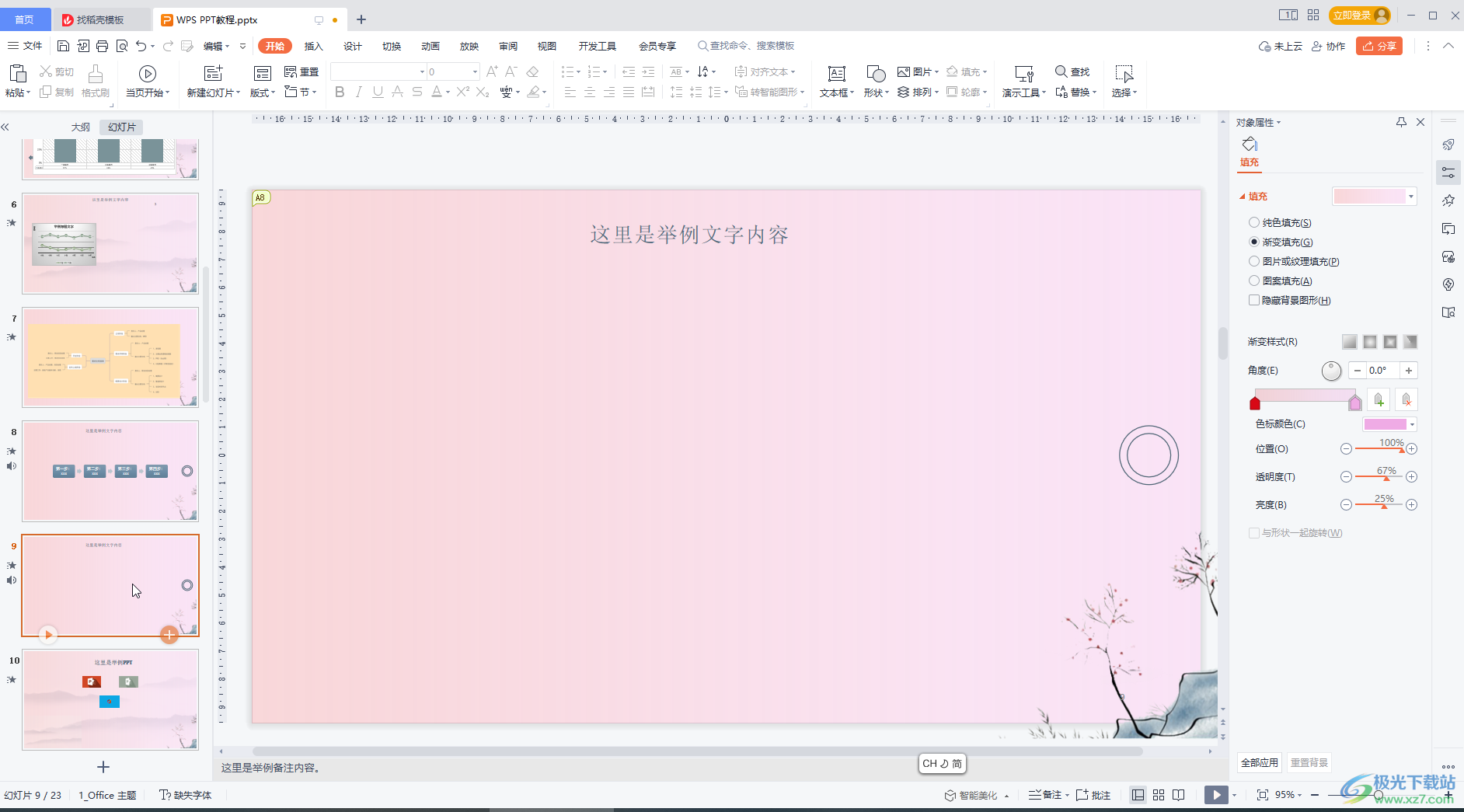Open Layout (版式) dropdown

click(x=263, y=92)
